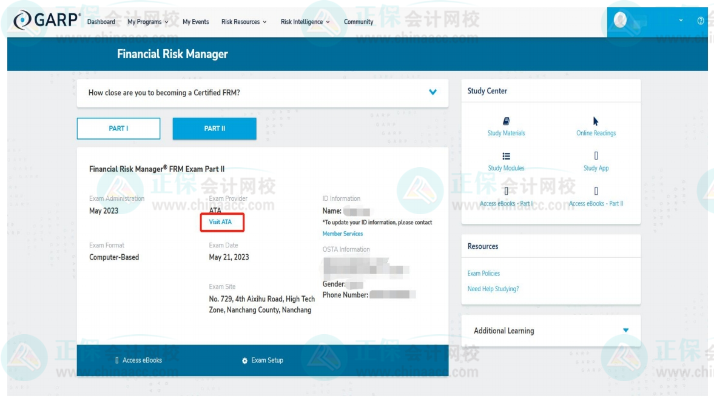The height and width of the screenshot is (398, 714).
Task: Open the Member Services link
Action: [x=342, y=234]
